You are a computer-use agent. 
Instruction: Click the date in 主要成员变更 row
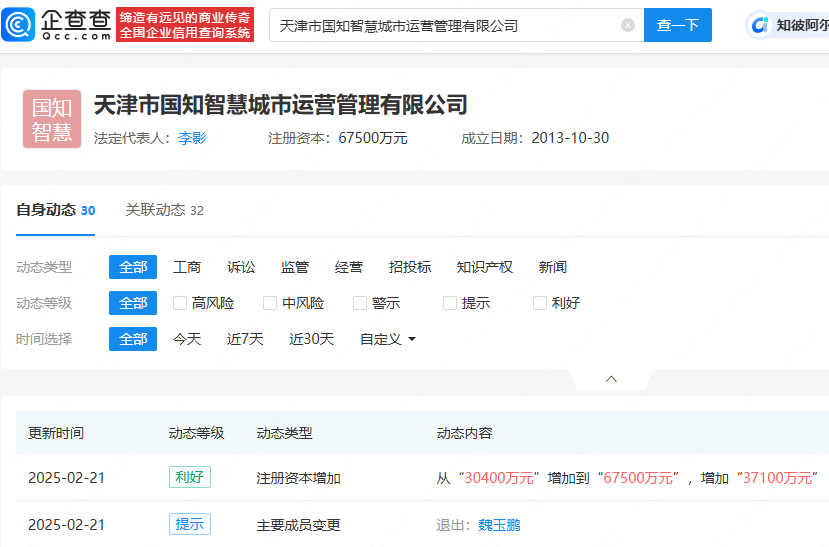tap(67, 525)
